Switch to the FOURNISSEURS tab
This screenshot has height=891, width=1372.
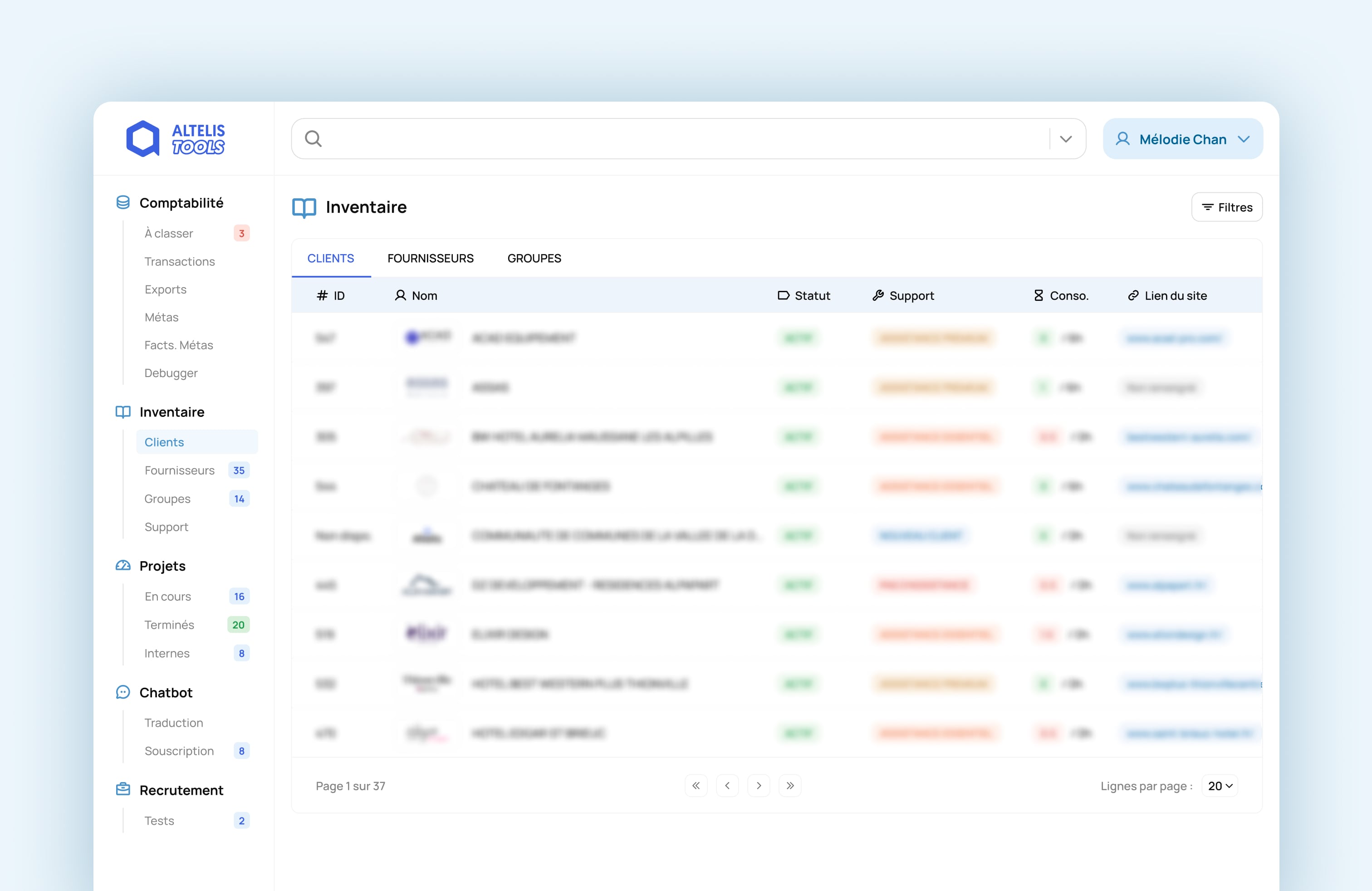(x=430, y=258)
